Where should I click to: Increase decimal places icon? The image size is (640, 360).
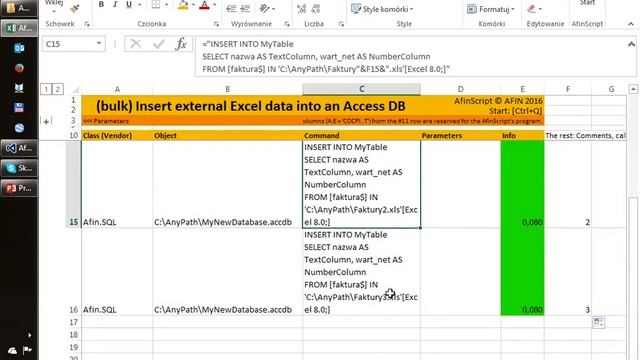tap(302, 9)
